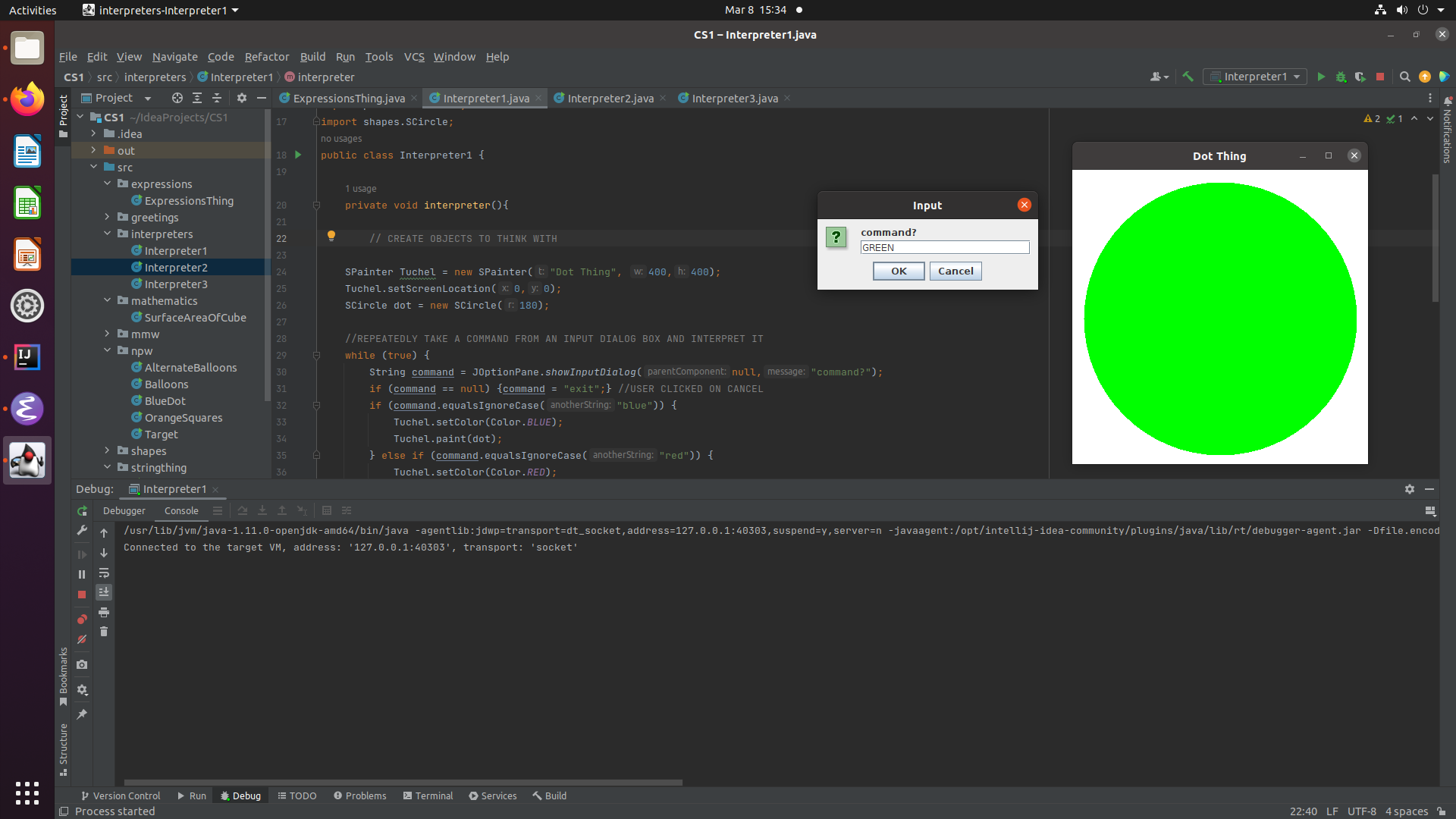Click the Debug bug icon in toolbar
1456x819 pixels.
(1341, 77)
